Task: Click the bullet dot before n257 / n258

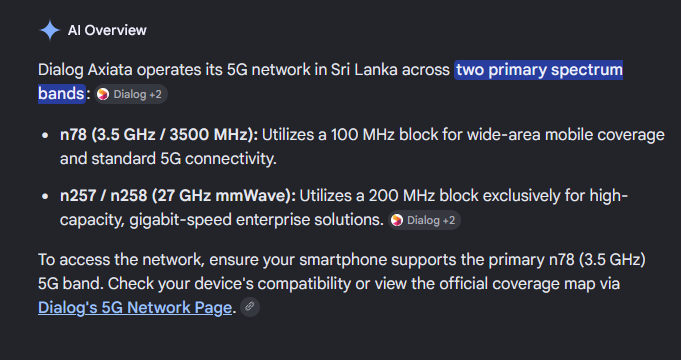Action: [x=44, y=196]
